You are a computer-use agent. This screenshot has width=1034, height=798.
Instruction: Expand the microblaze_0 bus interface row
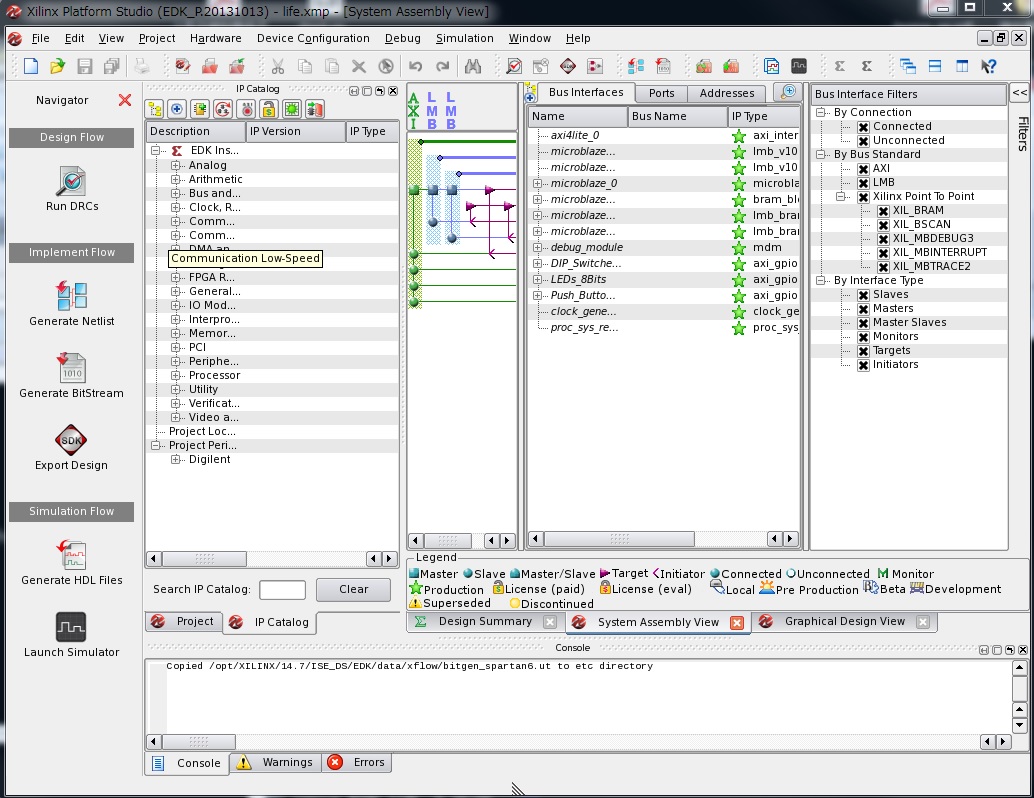click(x=537, y=183)
